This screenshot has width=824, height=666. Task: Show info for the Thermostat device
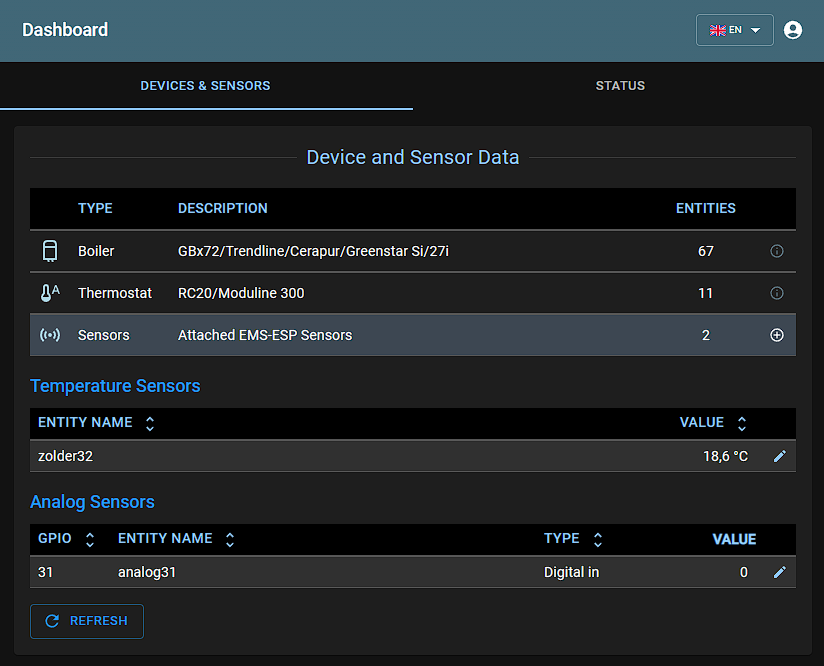(x=776, y=293)
